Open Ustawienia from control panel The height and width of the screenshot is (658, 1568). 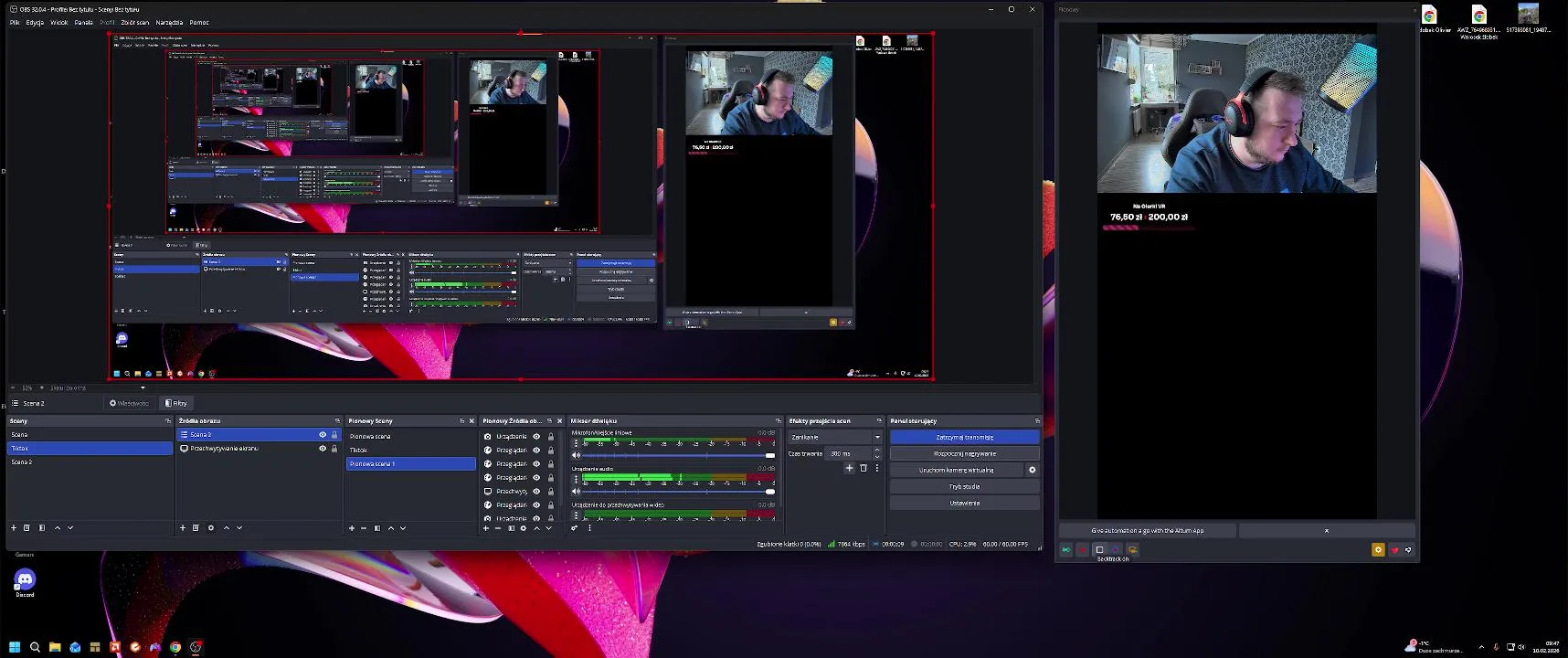965,503
